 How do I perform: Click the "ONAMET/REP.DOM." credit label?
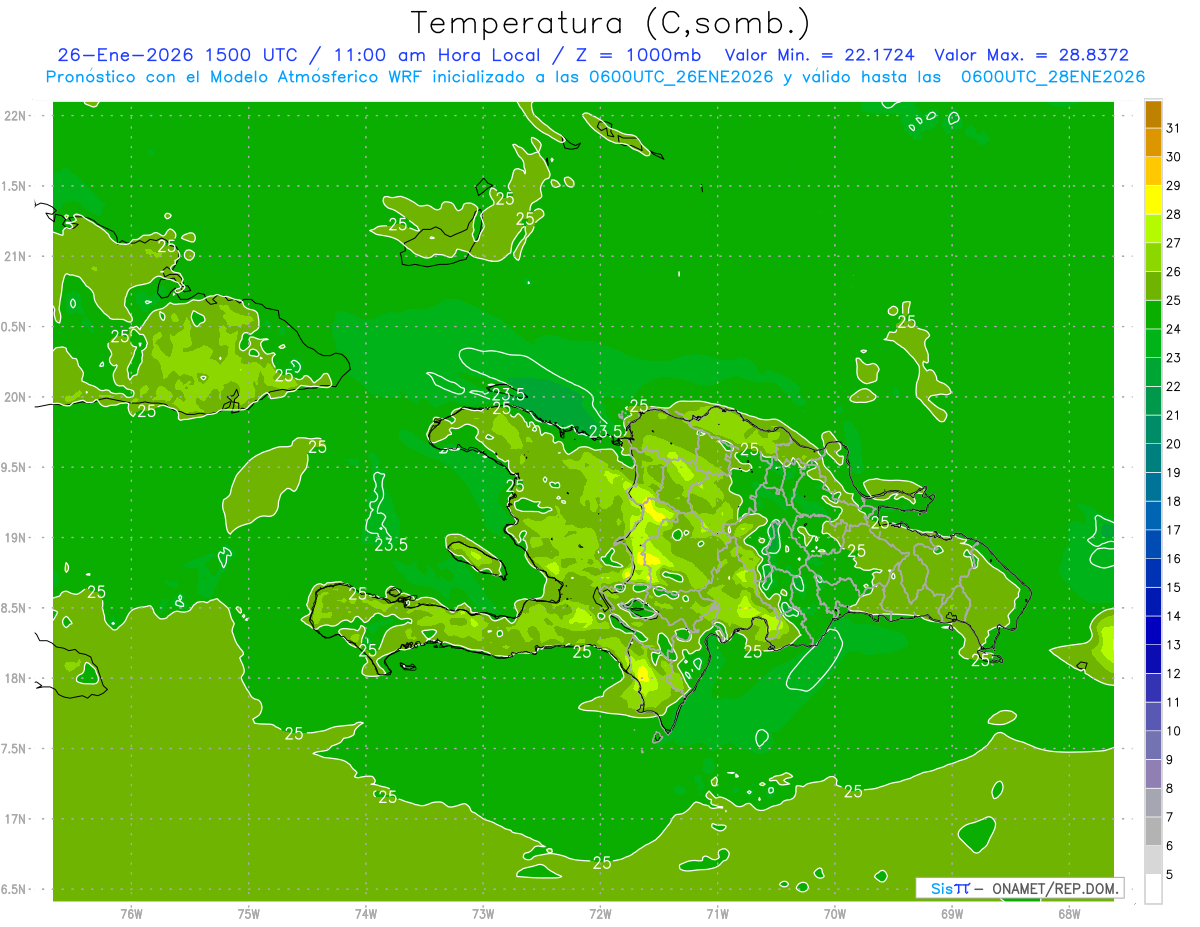[1053, 888]
